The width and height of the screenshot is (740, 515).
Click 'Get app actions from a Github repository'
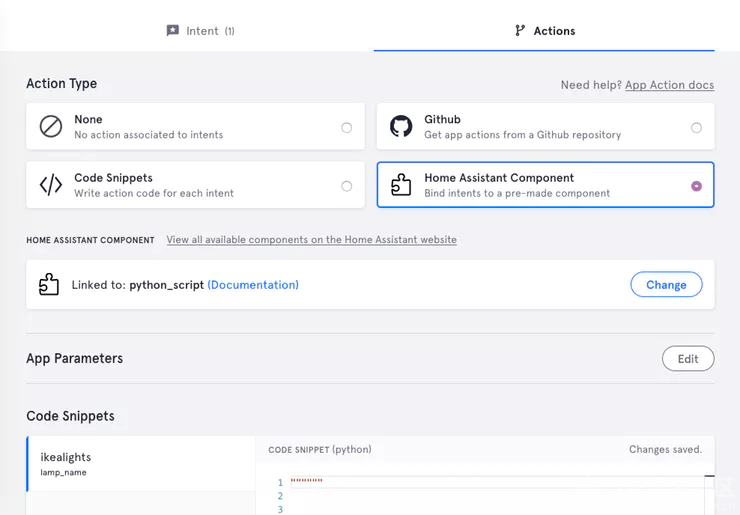click(522, 135)
